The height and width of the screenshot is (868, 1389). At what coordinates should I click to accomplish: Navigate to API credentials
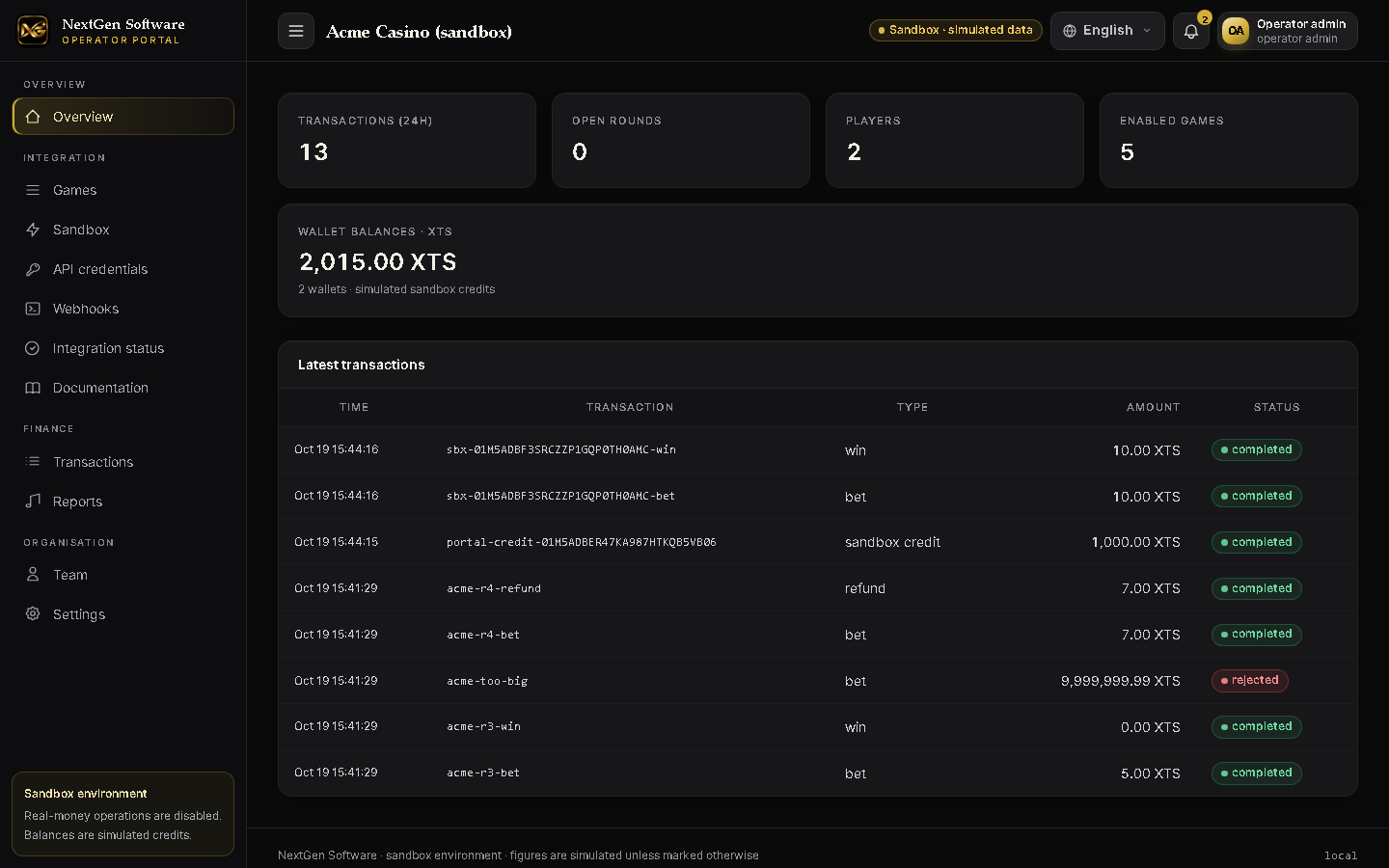point(123,269)
